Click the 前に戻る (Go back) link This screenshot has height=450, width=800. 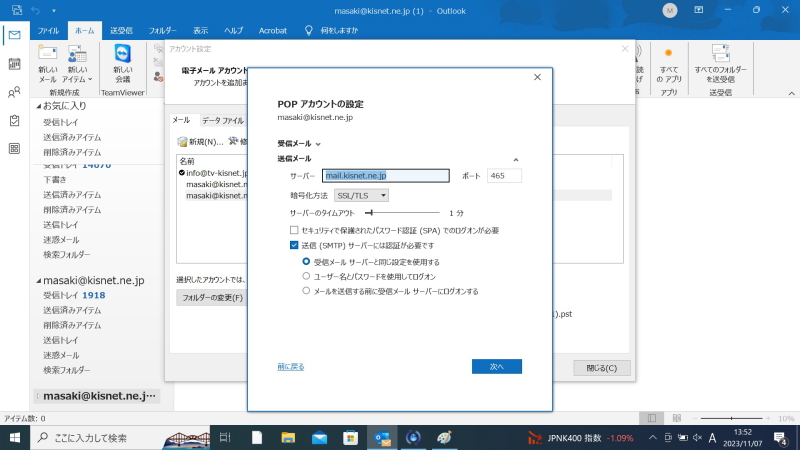(291, 367)
